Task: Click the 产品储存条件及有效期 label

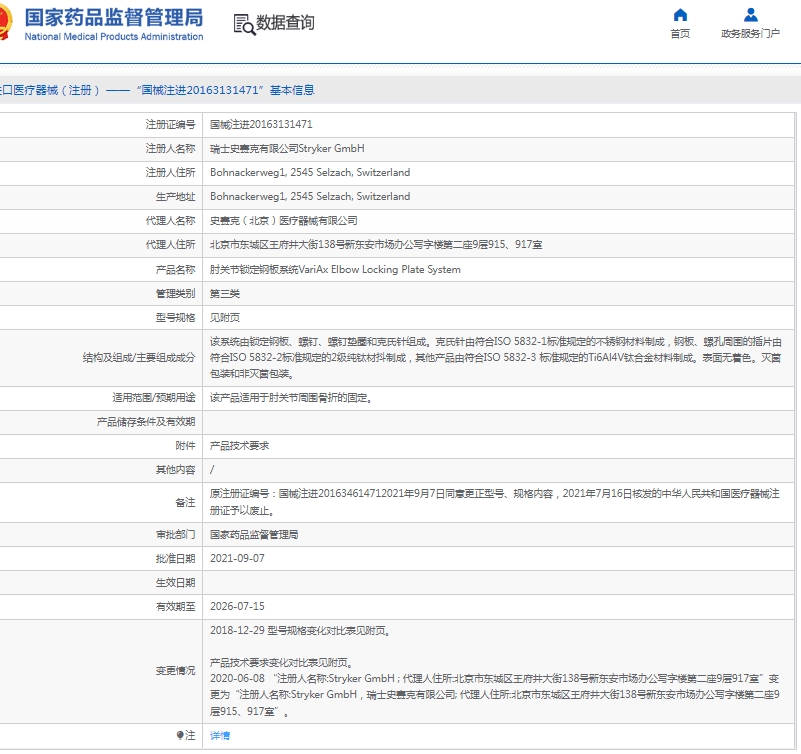Action: pyautogui.click(x=146, y=421)
